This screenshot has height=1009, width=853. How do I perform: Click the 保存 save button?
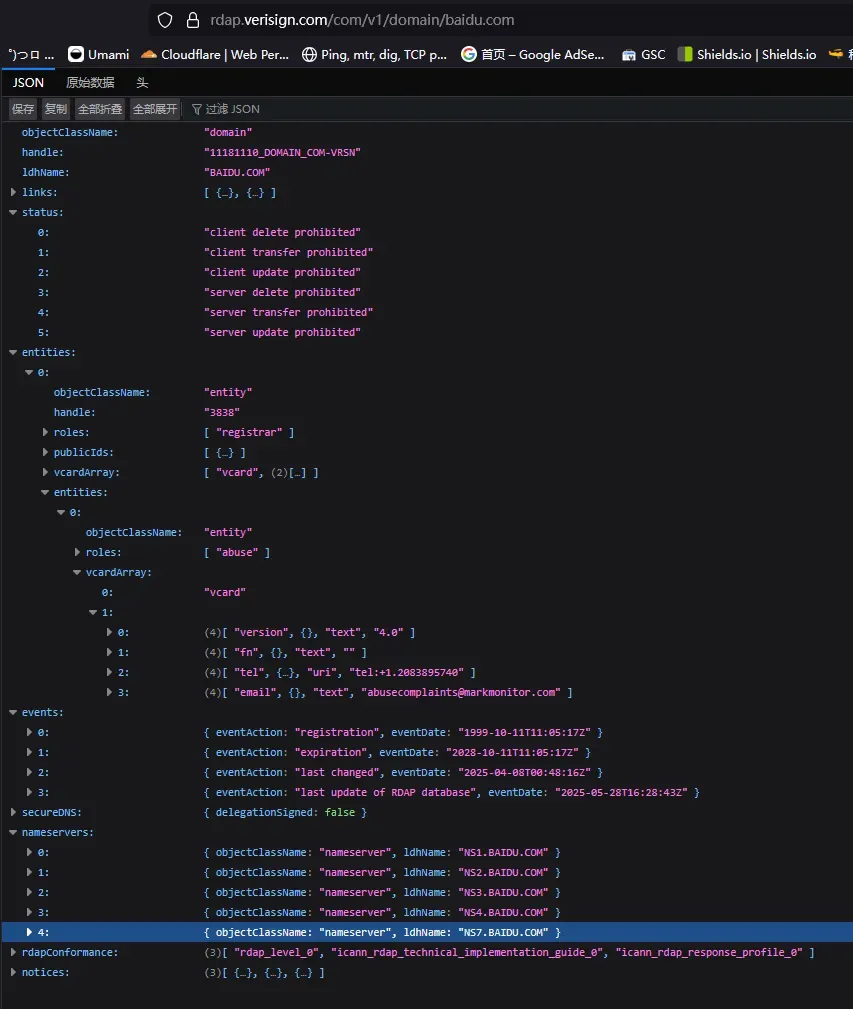tap(23, 109)
